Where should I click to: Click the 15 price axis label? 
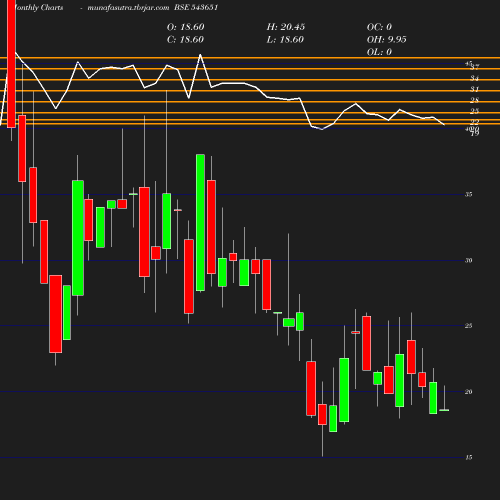tap(469, 458)
